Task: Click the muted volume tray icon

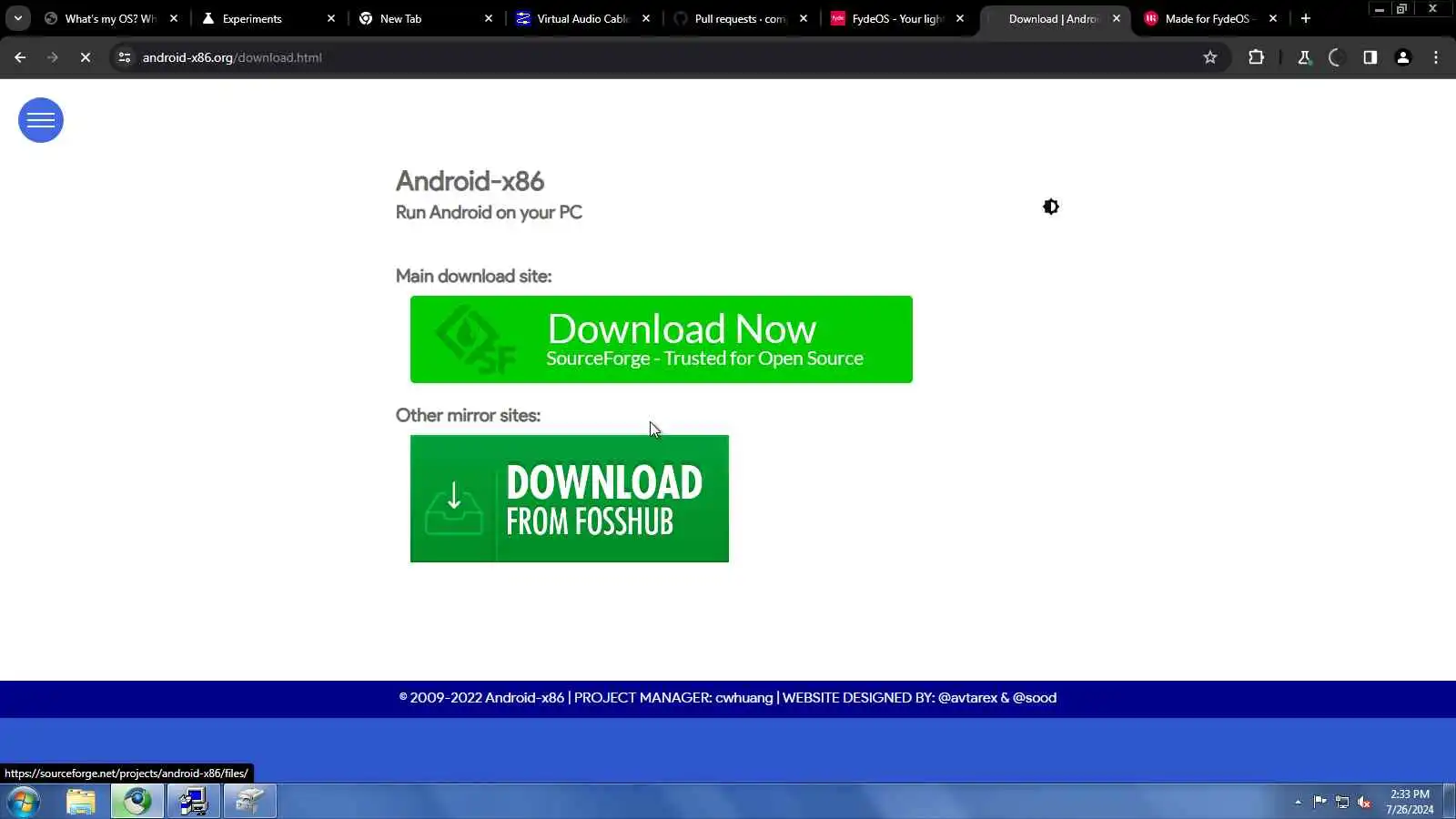Action: [1364, 802]
